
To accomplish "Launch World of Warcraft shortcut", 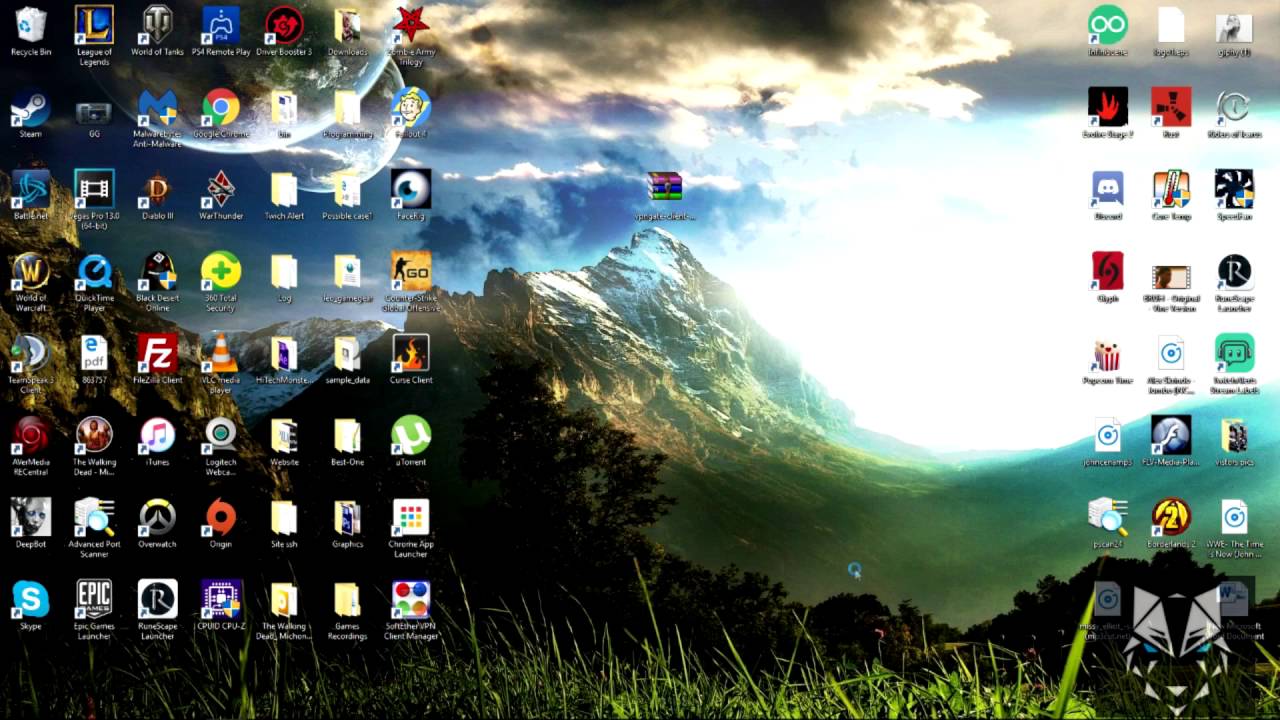I will pyautogui.click(x=31, y=271).
